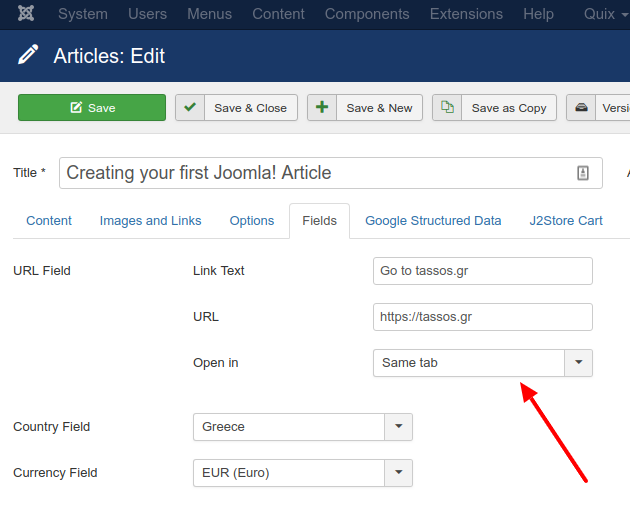Viewport: 630px width, 510px height.
Task: Open the Content menu in top bar
Action: point(278,14)
